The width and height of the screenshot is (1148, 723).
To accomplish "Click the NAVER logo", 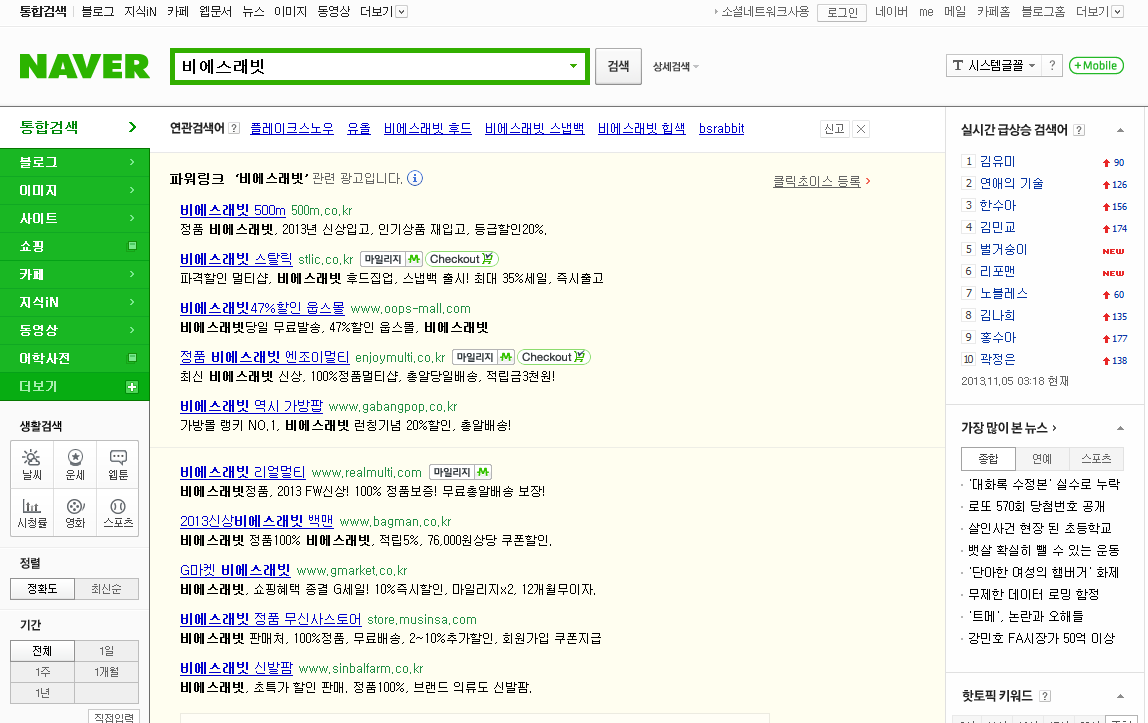I will pyautogui.click(x=84, y=67).
